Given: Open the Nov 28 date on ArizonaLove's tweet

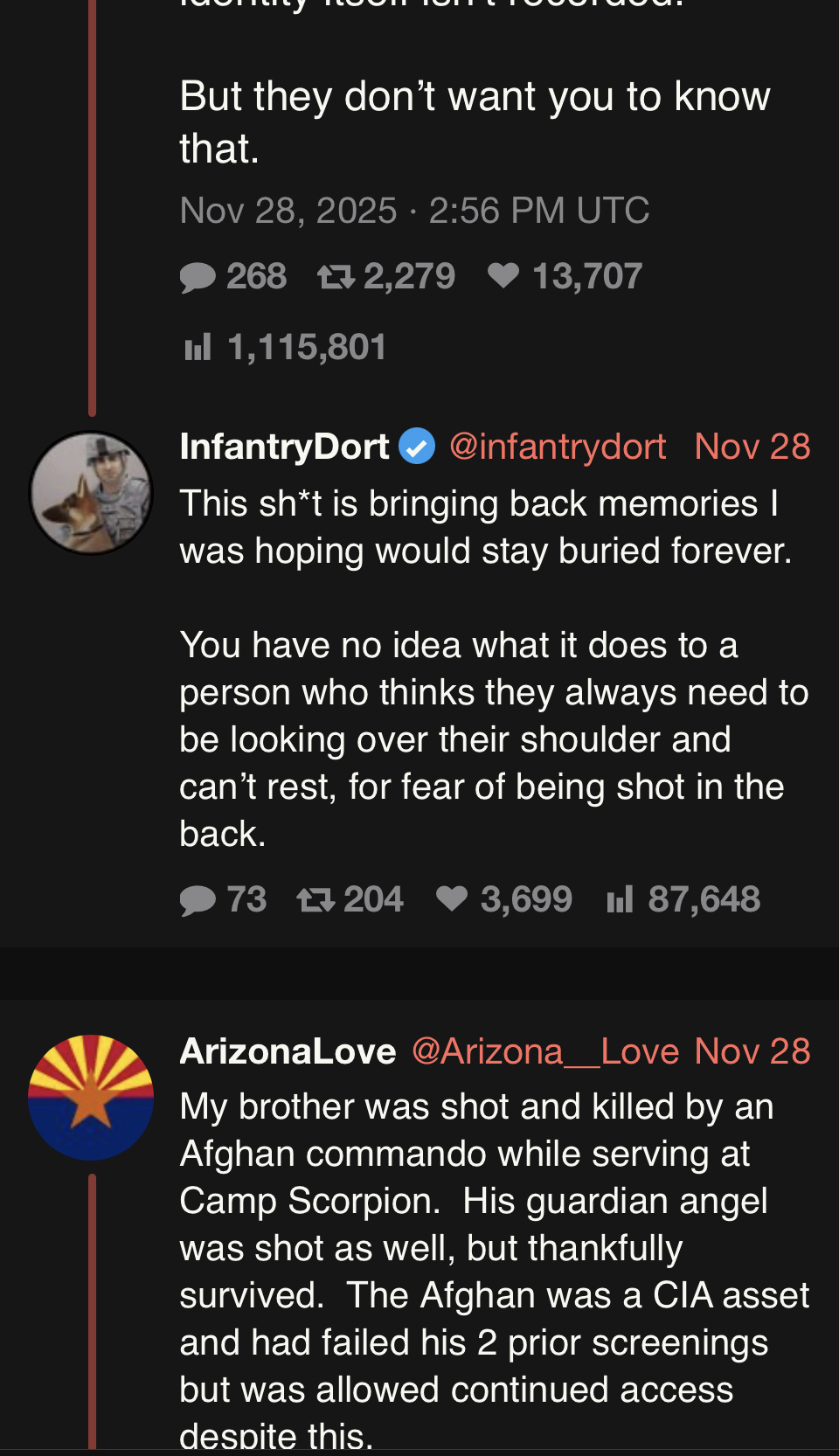Looking at the screenshot, I should (752, 1051).
